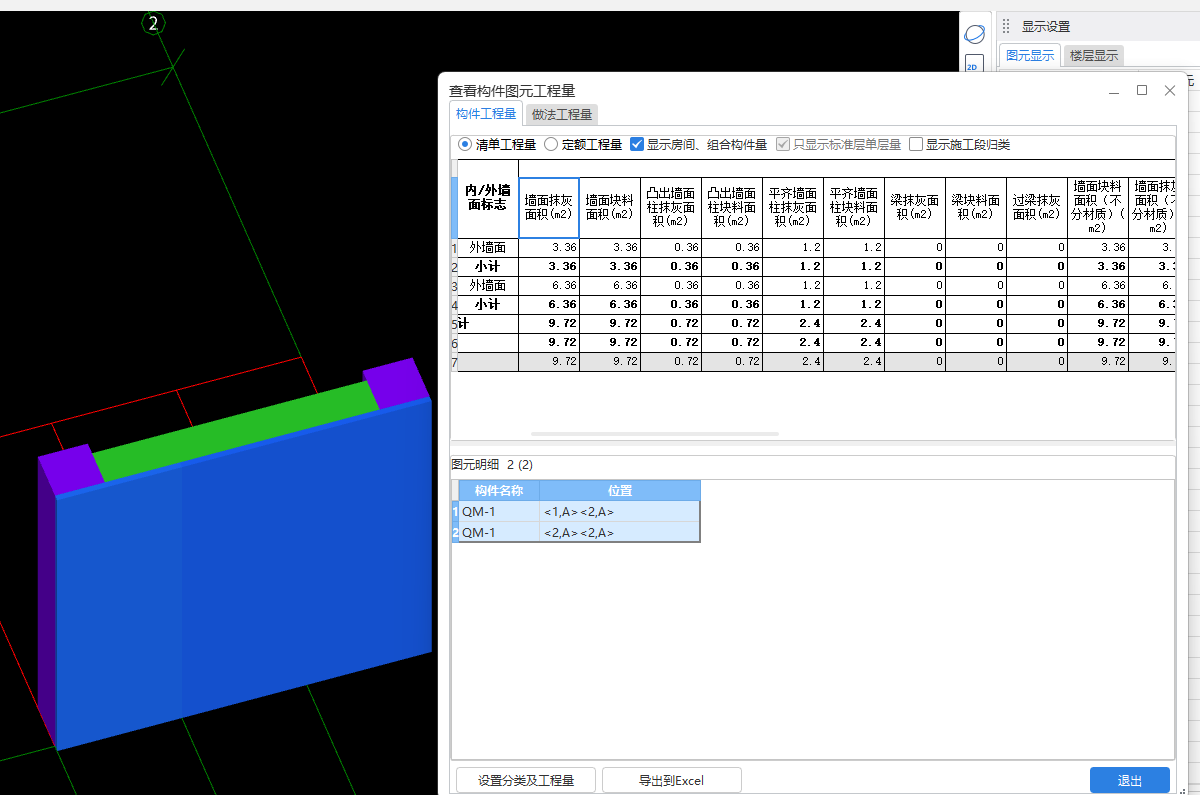
Task: Click the 显示设置 panel title
Action: pos(1046,27)
